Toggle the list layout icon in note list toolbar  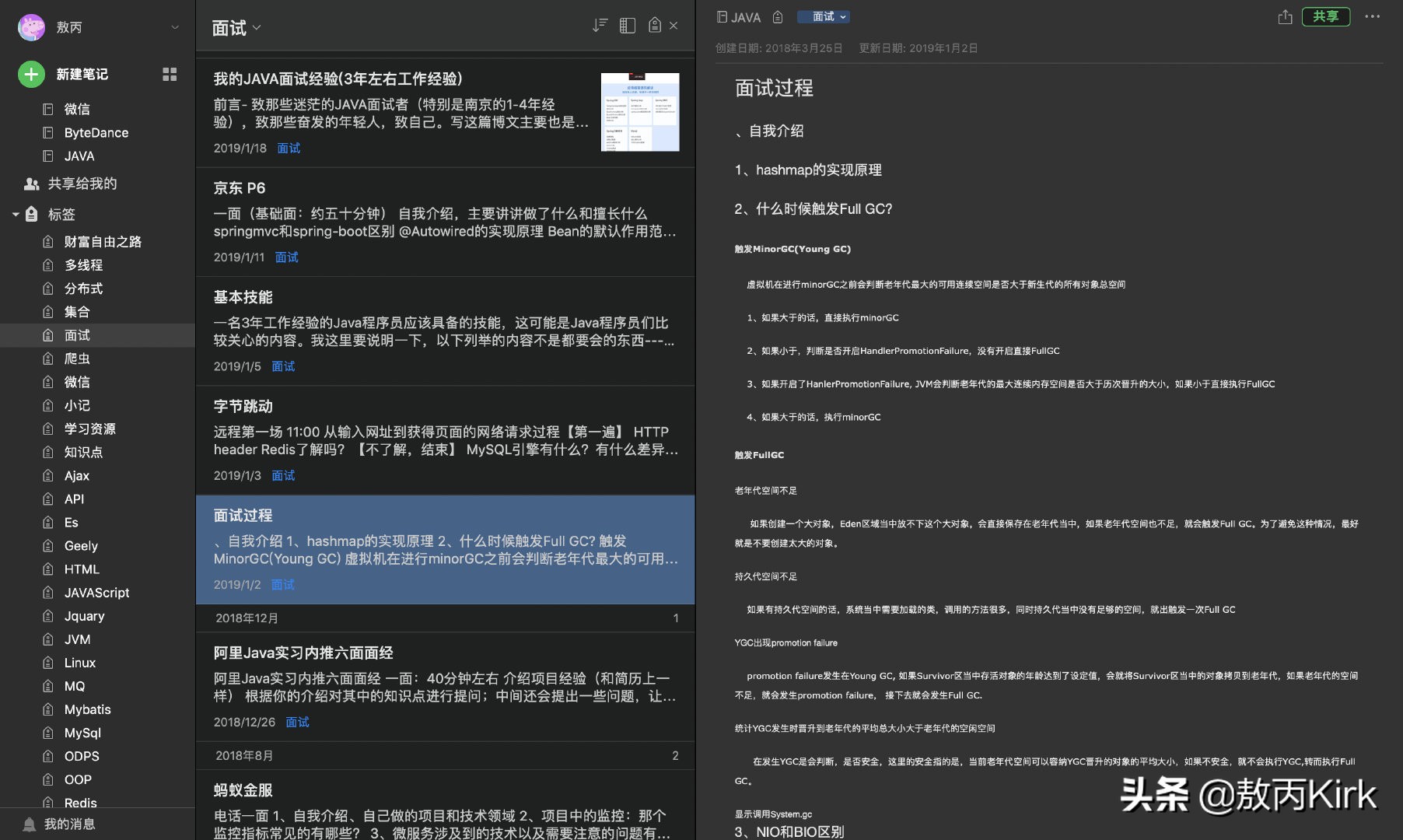point(628,25)
